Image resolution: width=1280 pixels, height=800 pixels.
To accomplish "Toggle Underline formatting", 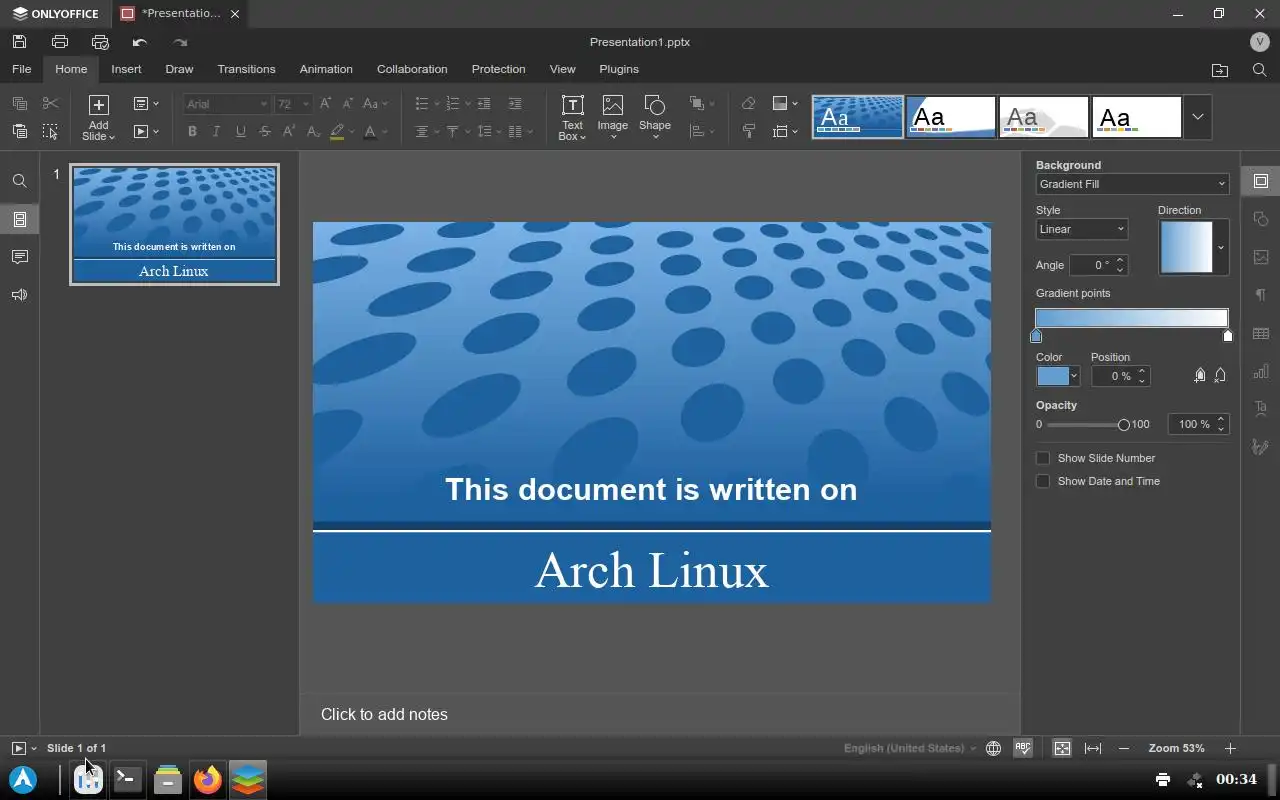I will [241, 131].
